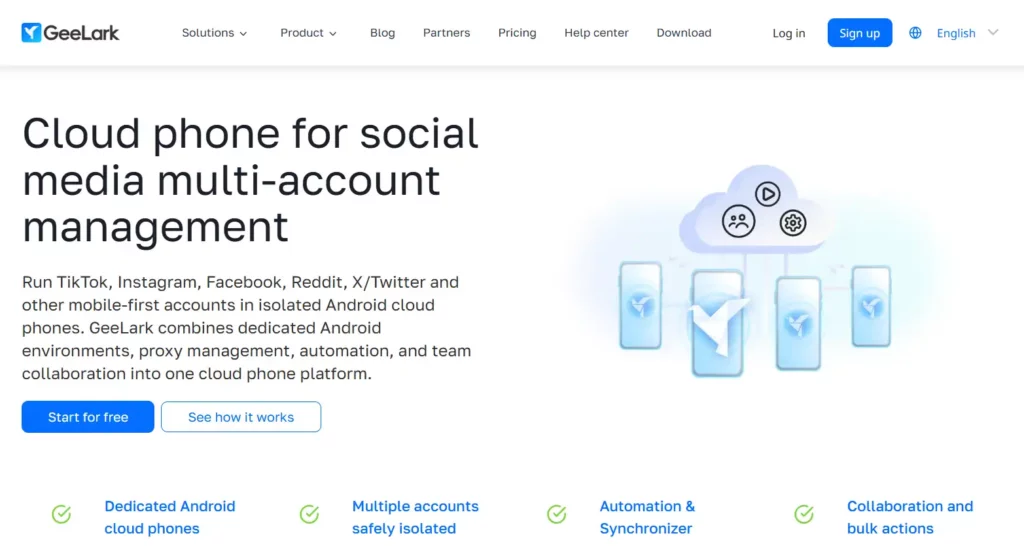Click the people icon in the cloud
The image size is (1024, 559).
[739, 221]
